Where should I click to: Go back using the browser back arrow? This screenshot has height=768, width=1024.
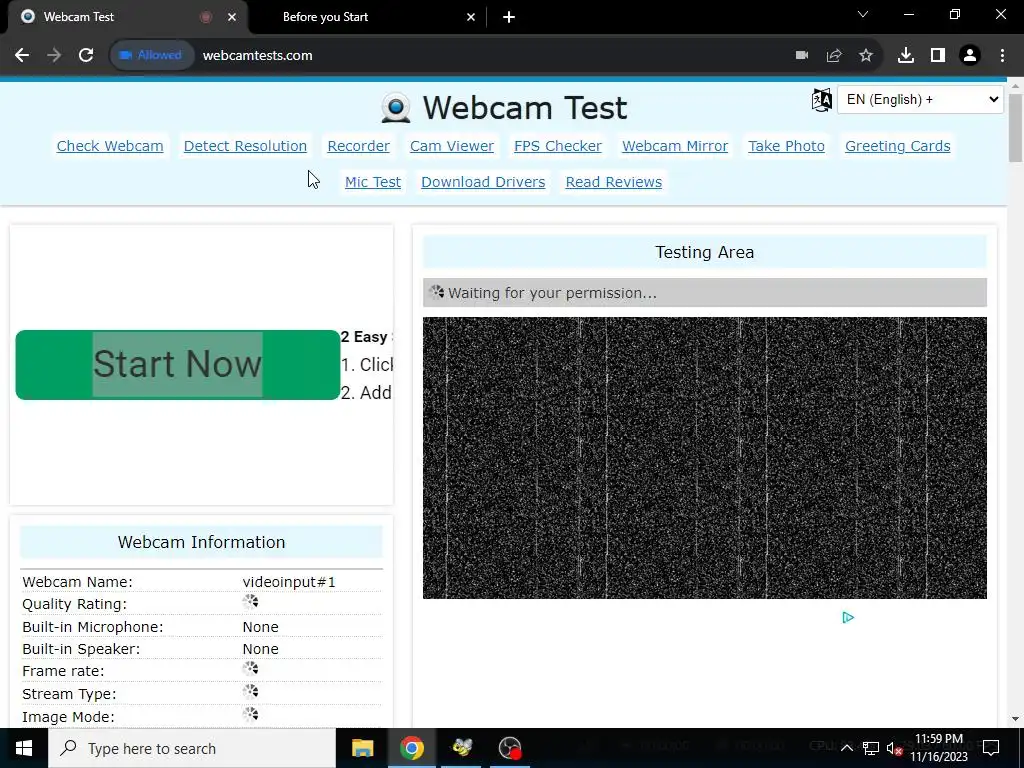[22, 56]
